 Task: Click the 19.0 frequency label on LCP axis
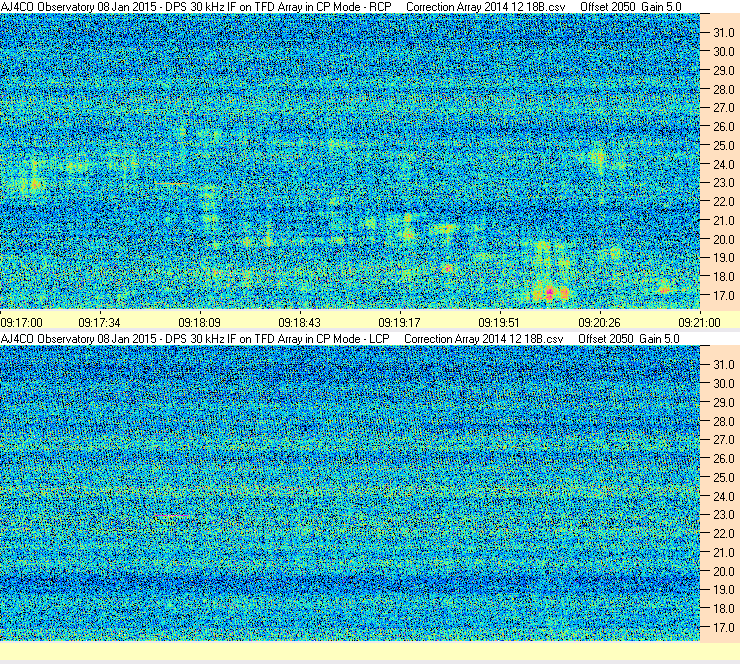click(724, 590)
